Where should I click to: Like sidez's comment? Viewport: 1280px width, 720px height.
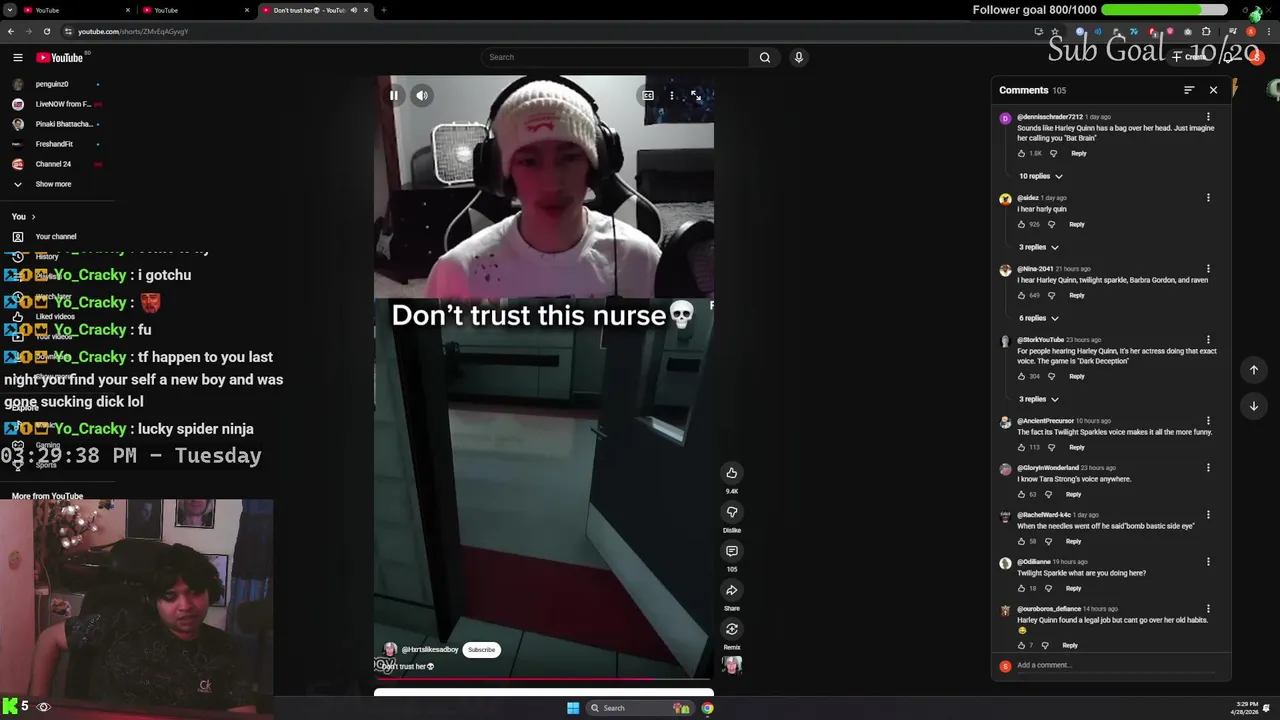click(1021, 224)
